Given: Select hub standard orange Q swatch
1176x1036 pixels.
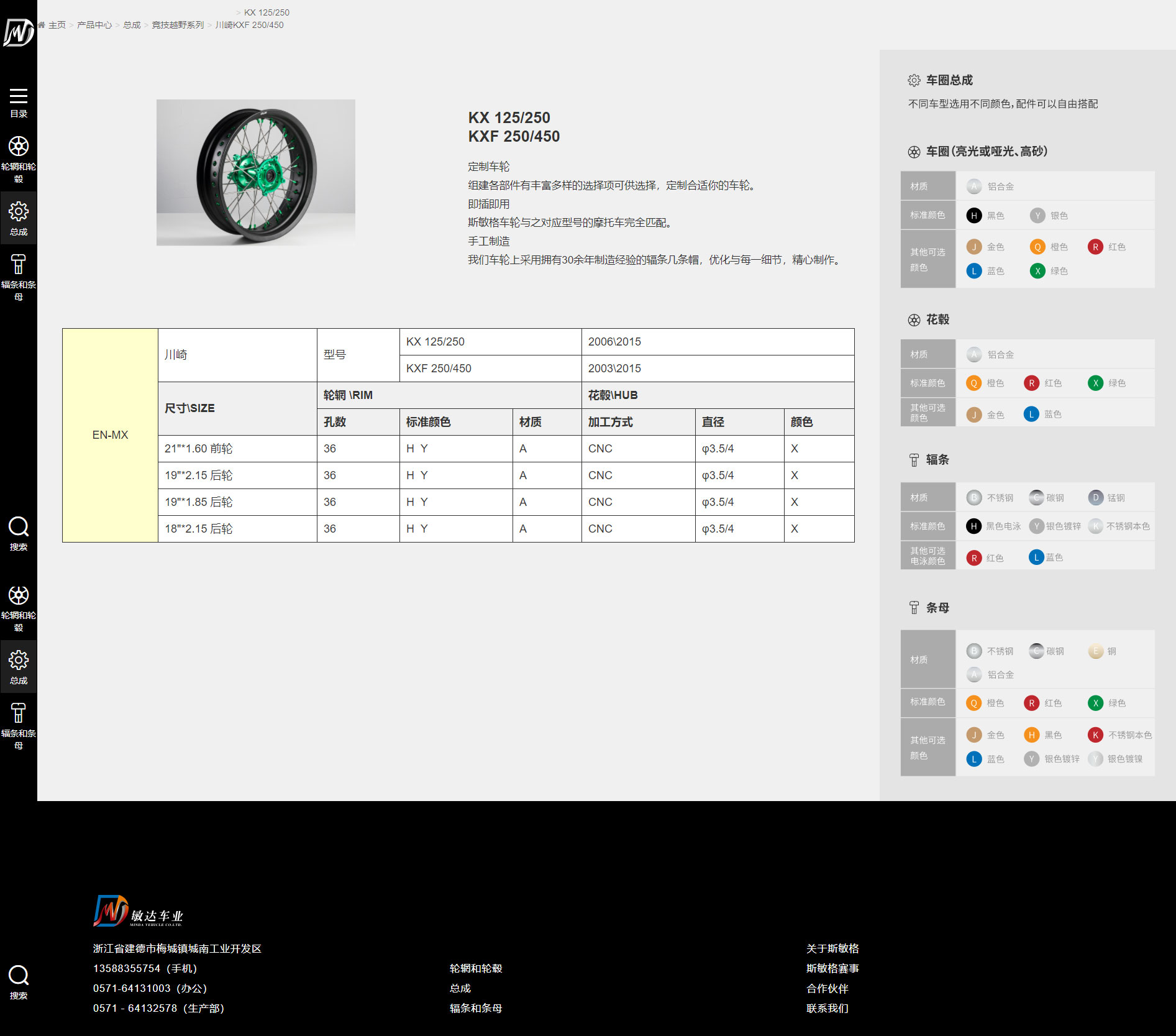Looking at the screenshot, I should [x=974, y=383].
